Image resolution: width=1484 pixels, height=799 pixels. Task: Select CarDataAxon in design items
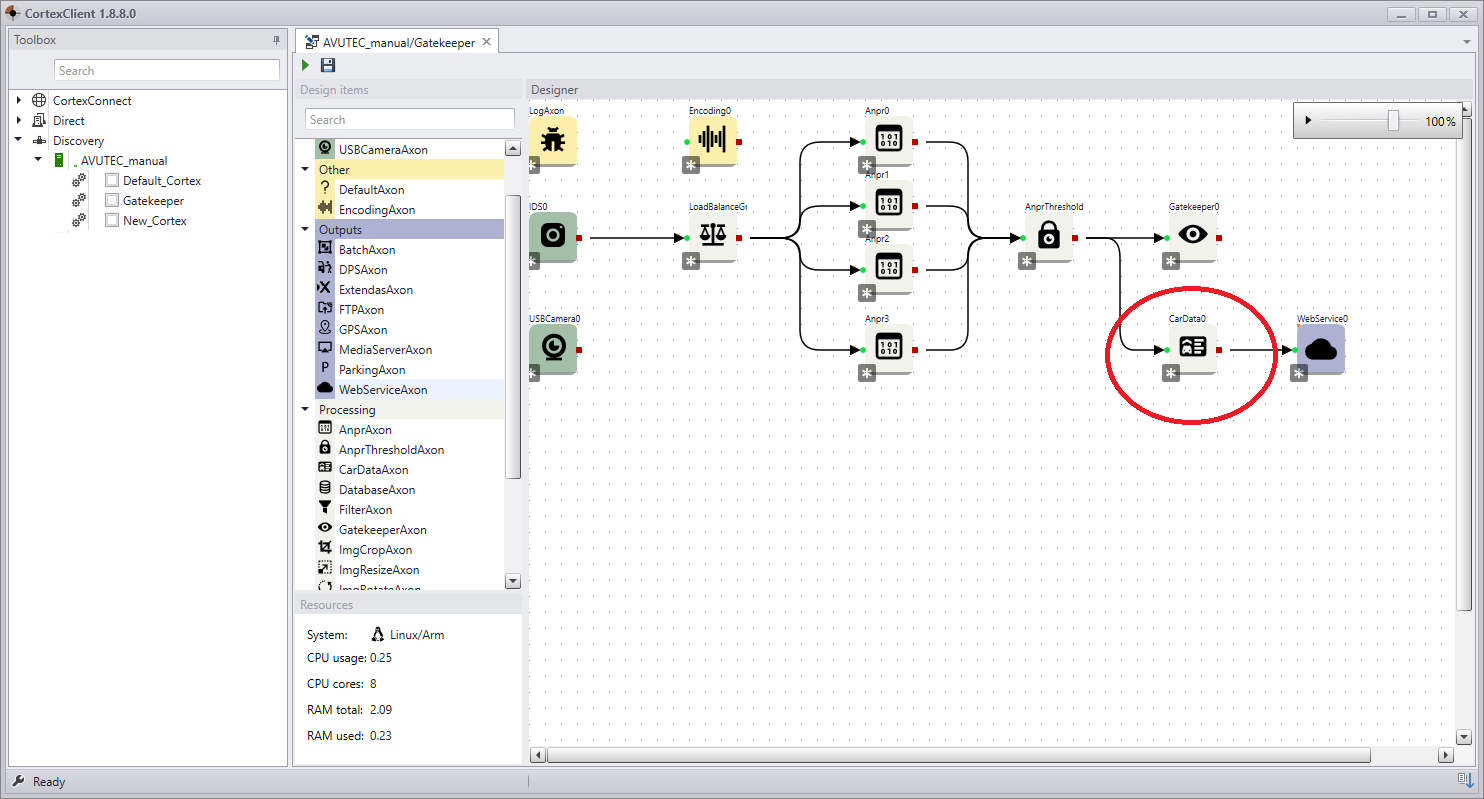pyautogui.click(x=373, y=470)
